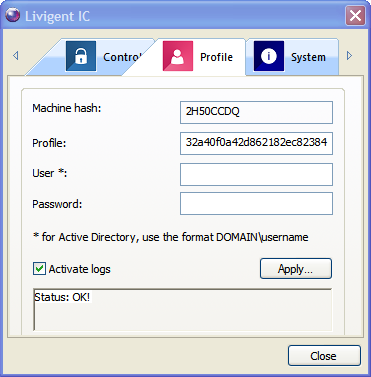The width and height of the screenshot is (371, 377).
Task: Open the Control tab padlock icon
Action: tap(81, 56)
